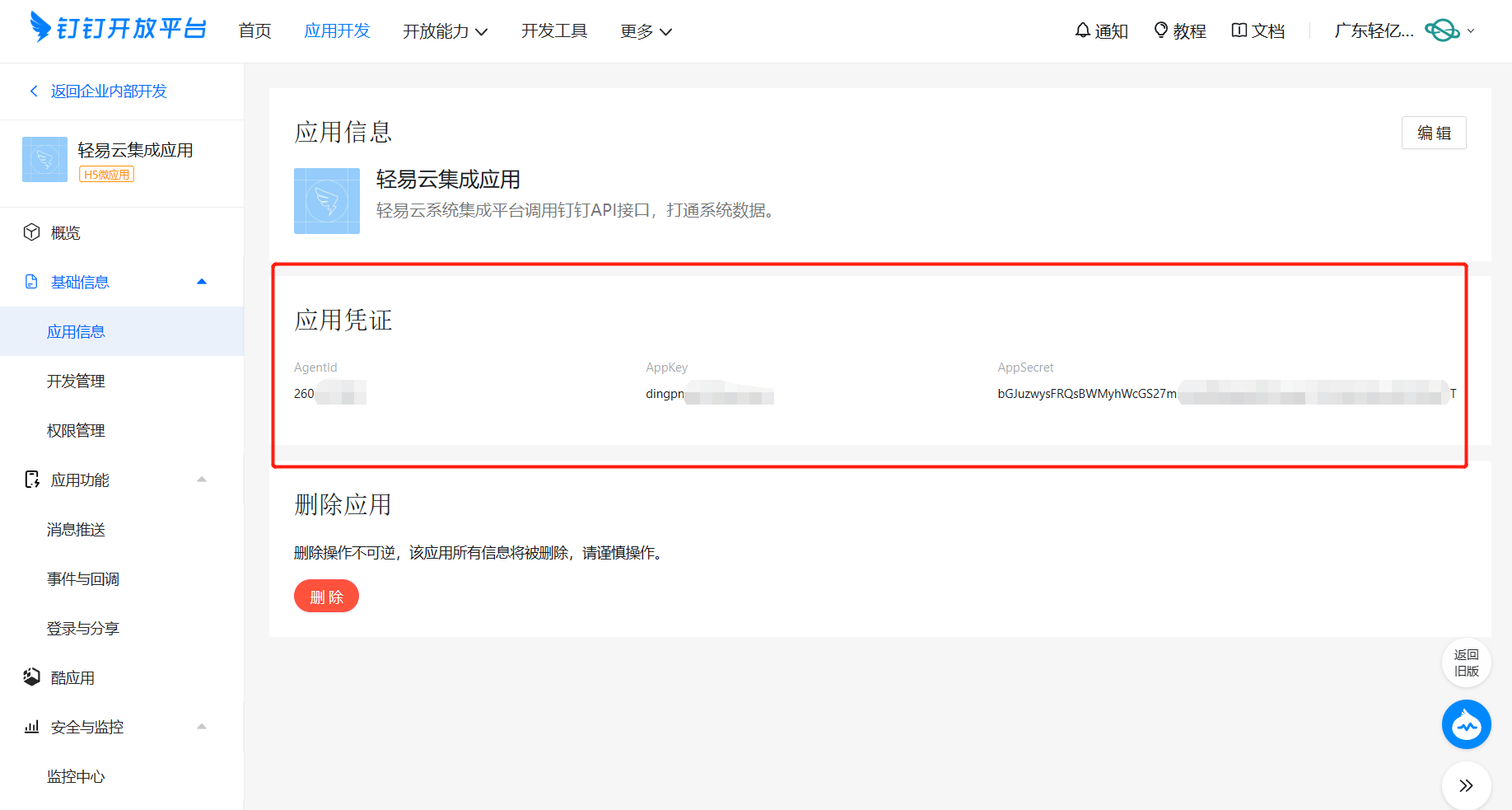This screenshot has height=810, width=1512.
Task: Click the 应用功能 phone icon
Action: pos(31,480)
